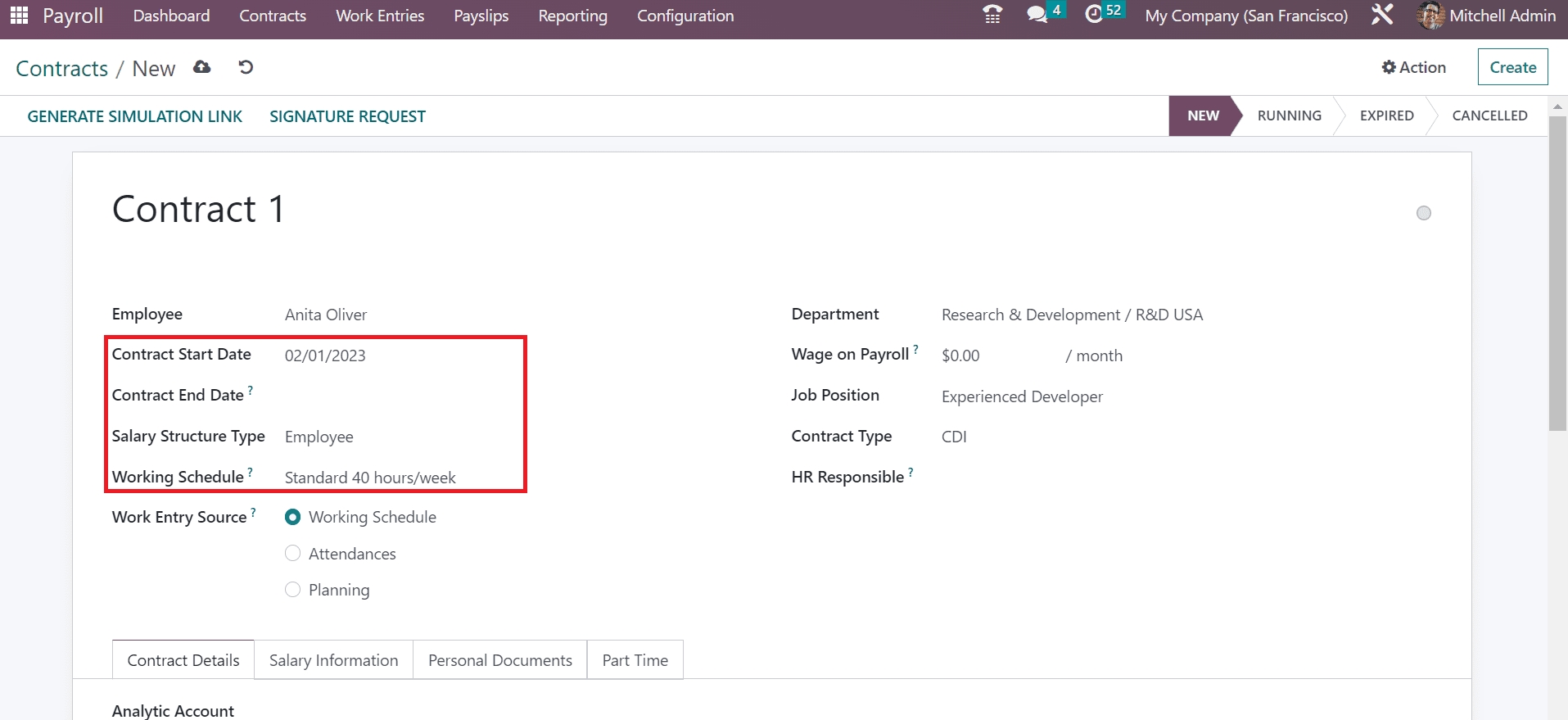Select Working Schedule as work entry source
The image size is (1568, 720).
[x=292, y=518]
